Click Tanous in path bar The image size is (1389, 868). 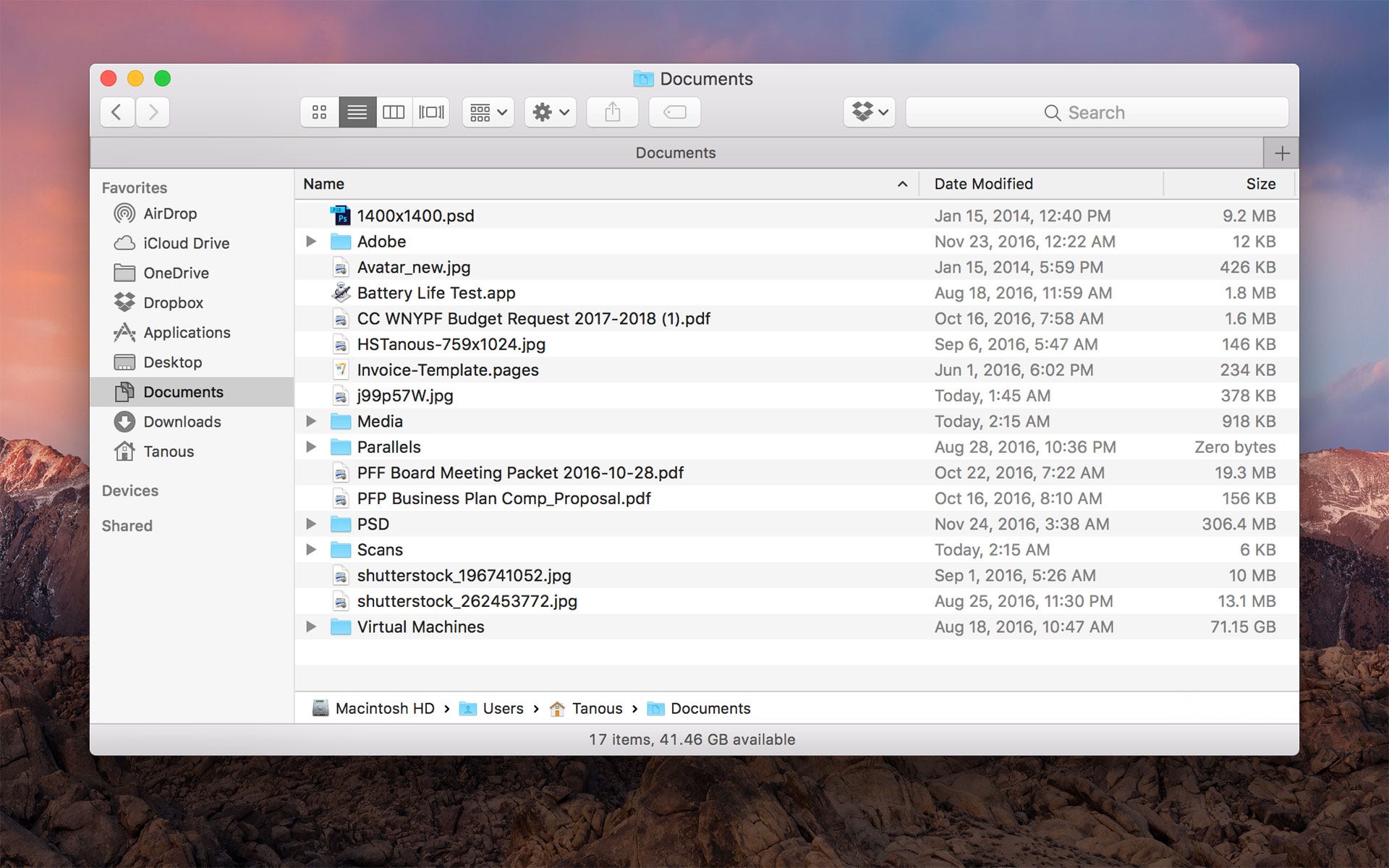click(585, 708)
